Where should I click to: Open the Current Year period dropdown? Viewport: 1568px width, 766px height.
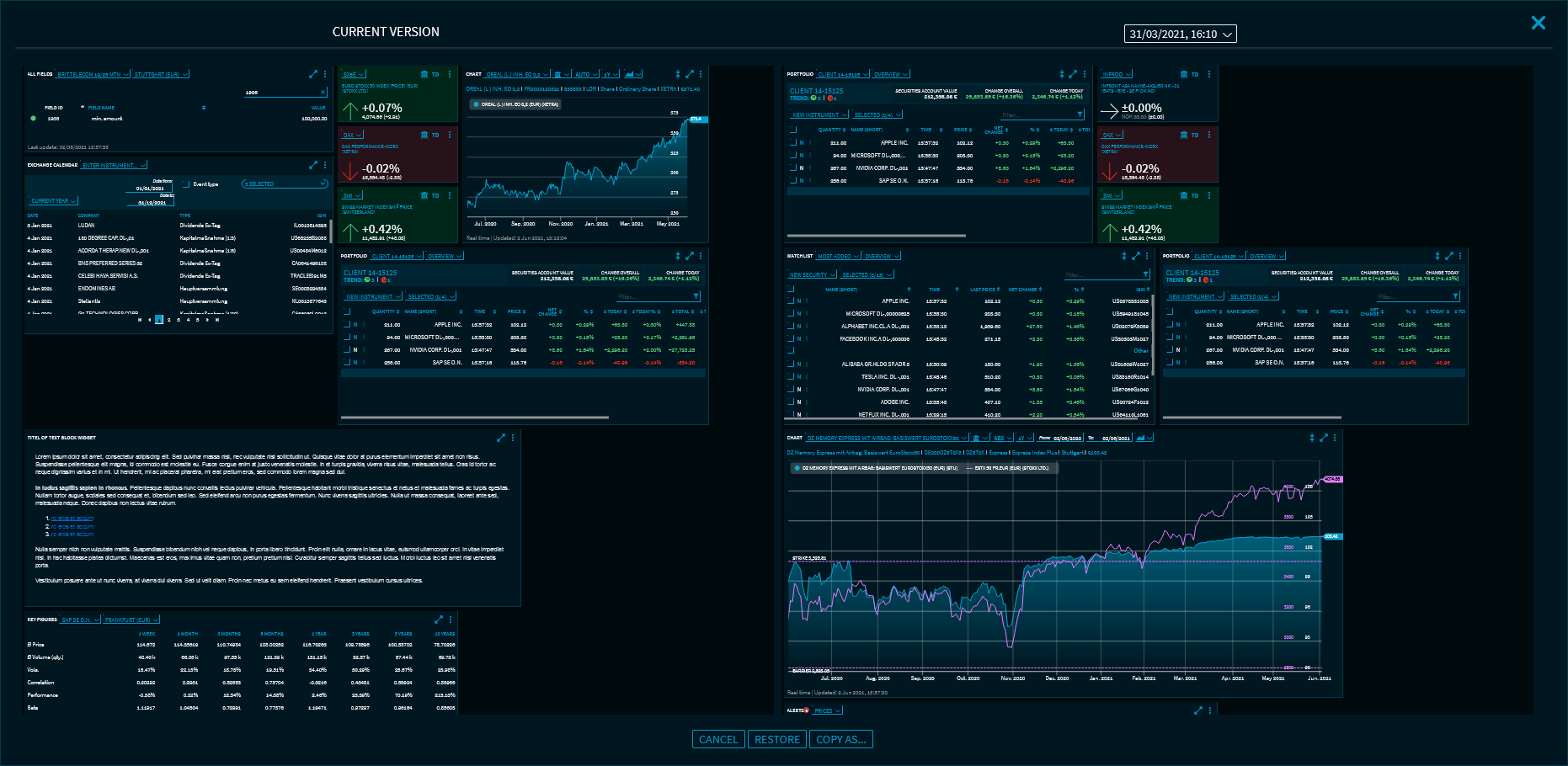coord(54,200)
